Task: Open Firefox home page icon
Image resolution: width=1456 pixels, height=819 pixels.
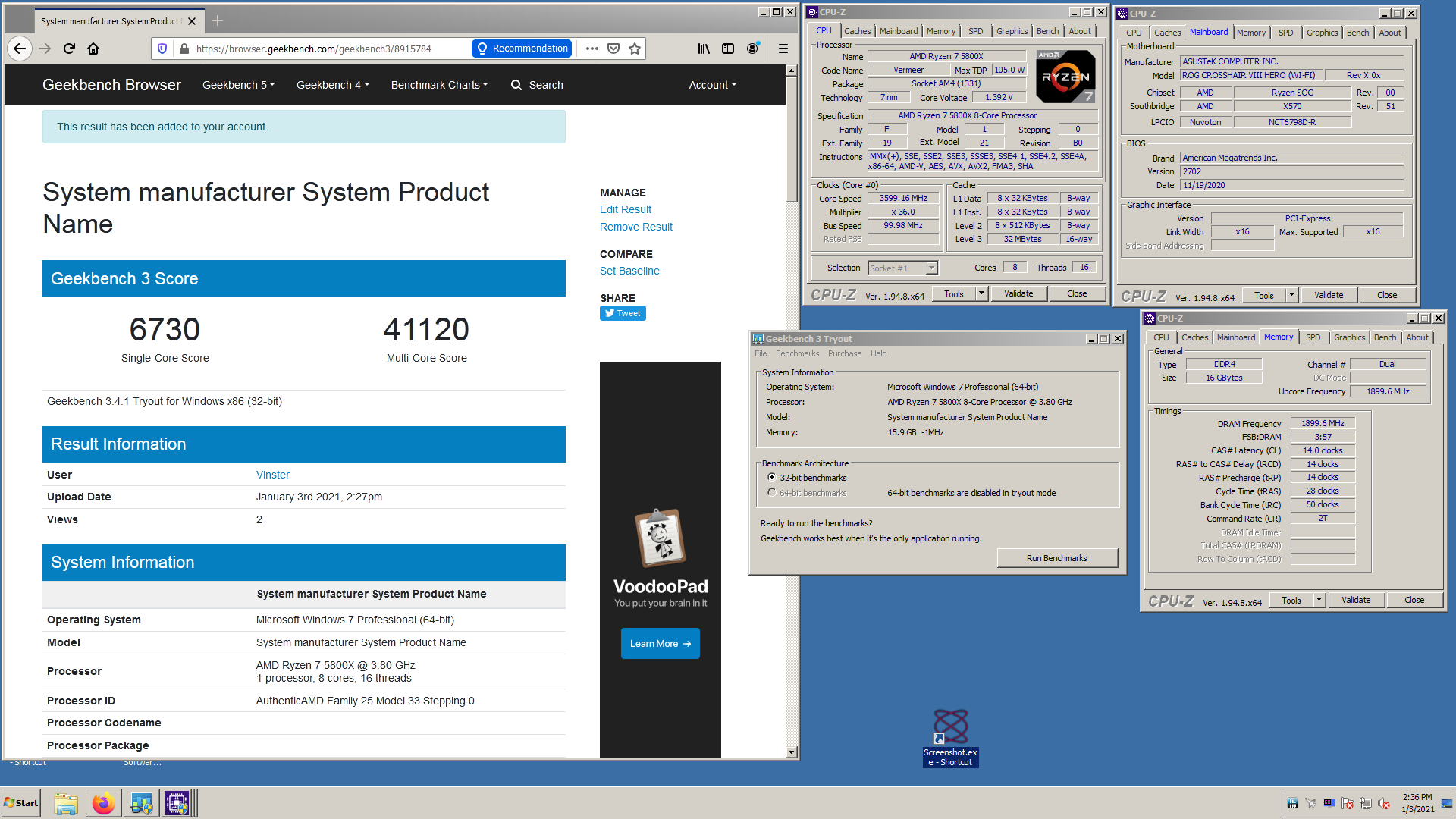Action: (93, 49)
